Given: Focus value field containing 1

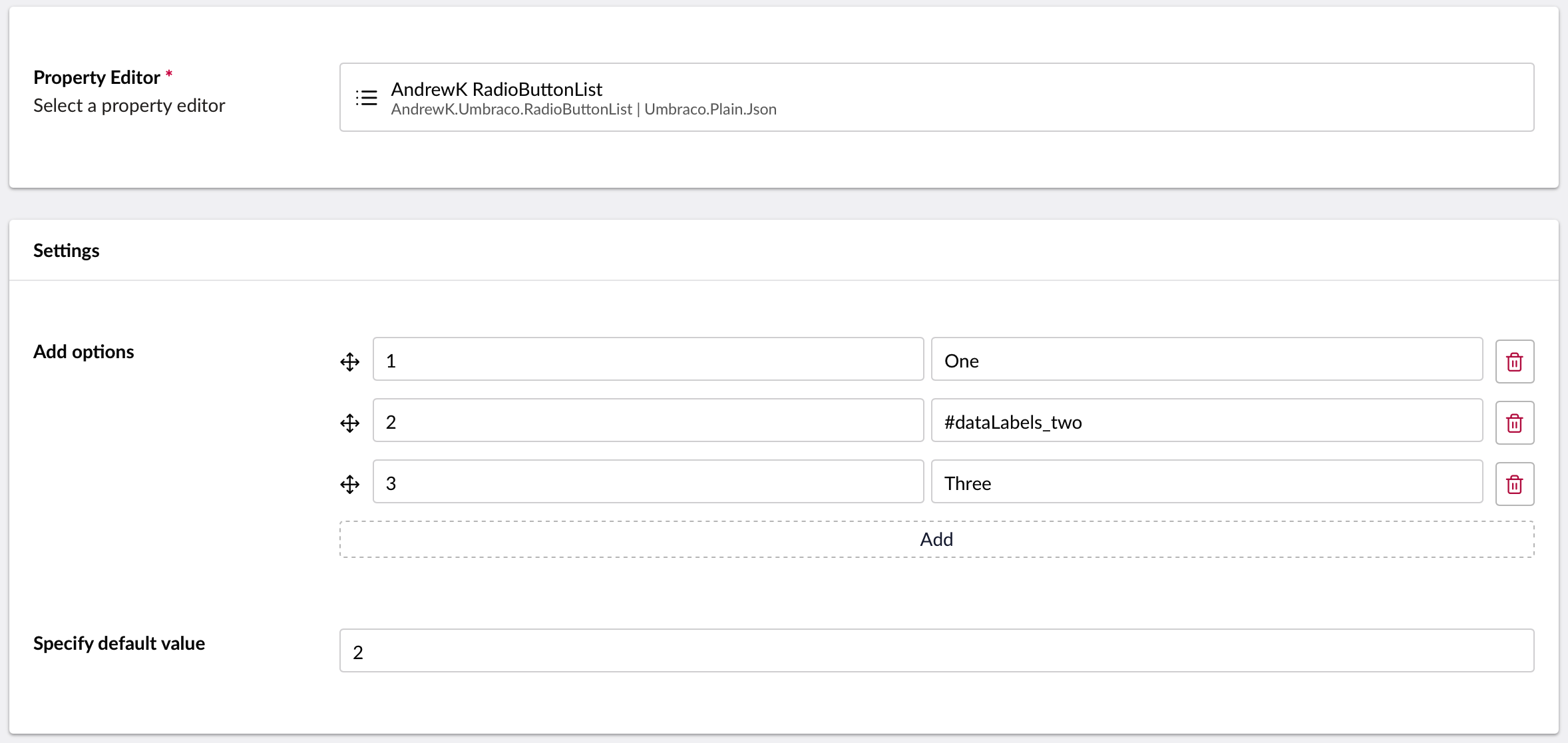Looking at the screenshot, I should pyautogui.click(x=648, y=360).
